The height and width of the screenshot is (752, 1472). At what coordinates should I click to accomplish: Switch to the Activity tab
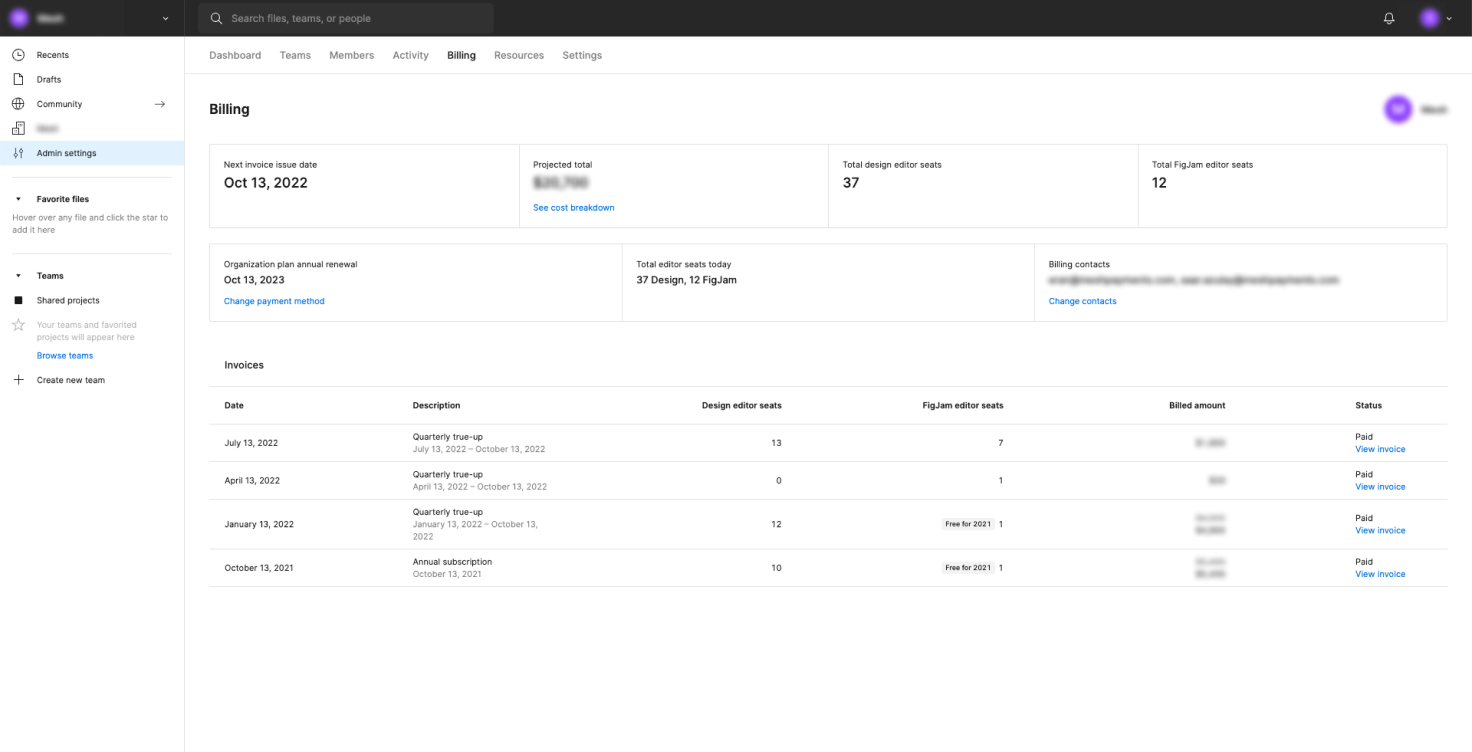410,55
